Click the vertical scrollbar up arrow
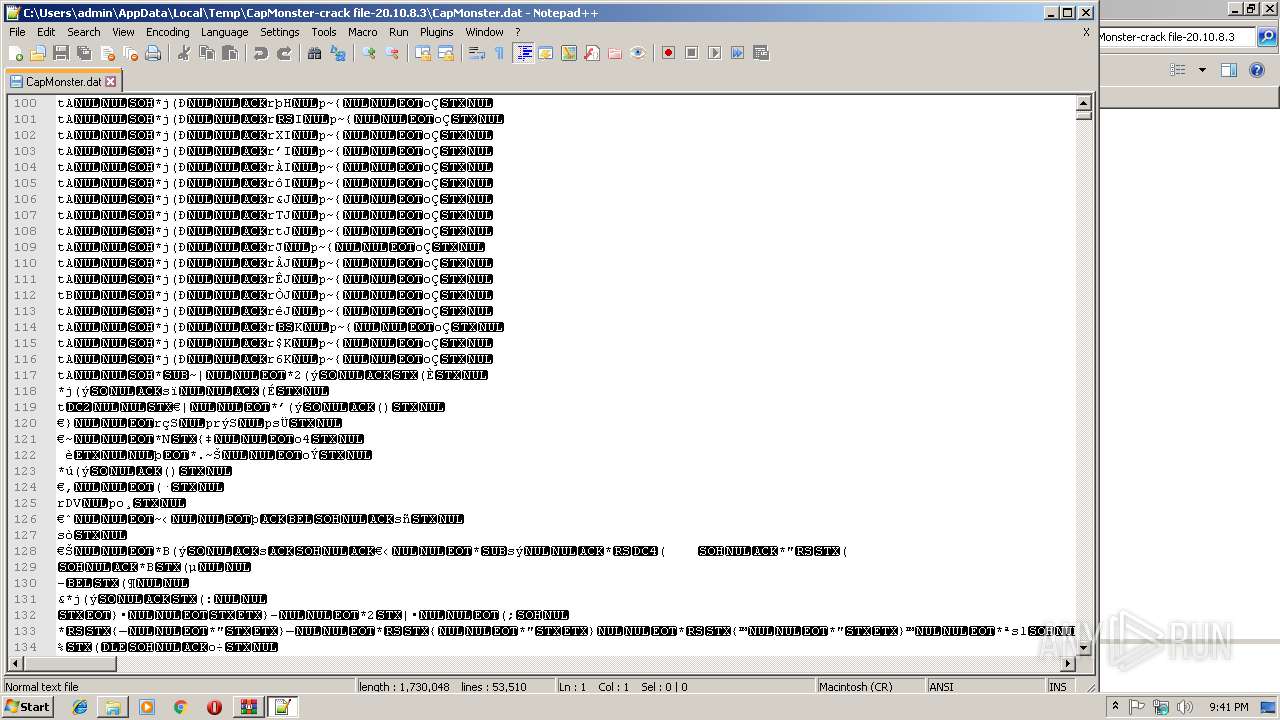This screenshot has height=720, width=1280. 1083,103
